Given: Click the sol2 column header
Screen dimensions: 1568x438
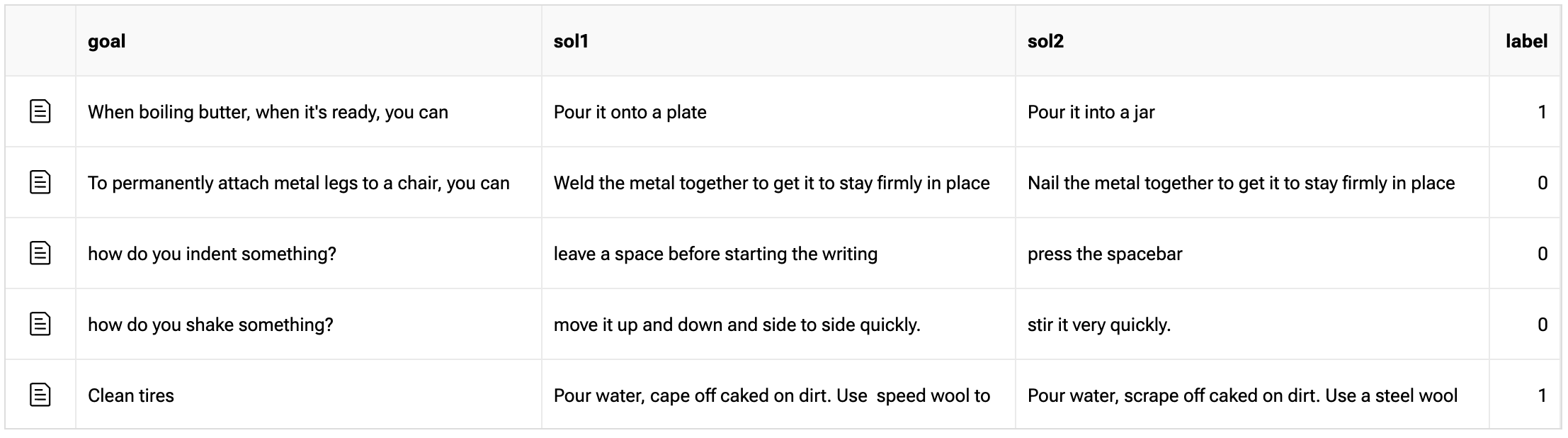Looking at the screenshot, I should click(1045, 41).
